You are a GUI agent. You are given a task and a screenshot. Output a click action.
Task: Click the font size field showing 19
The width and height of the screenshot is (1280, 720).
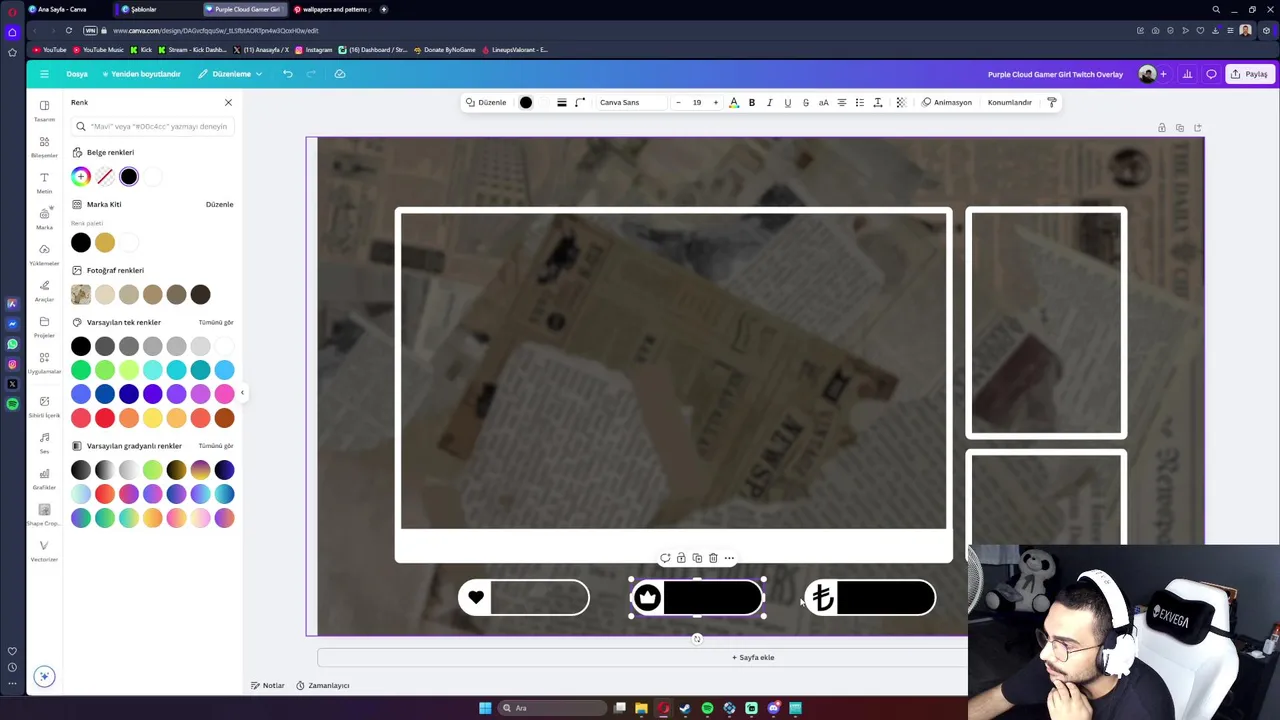pyautogui.click(x=697, y=102)
